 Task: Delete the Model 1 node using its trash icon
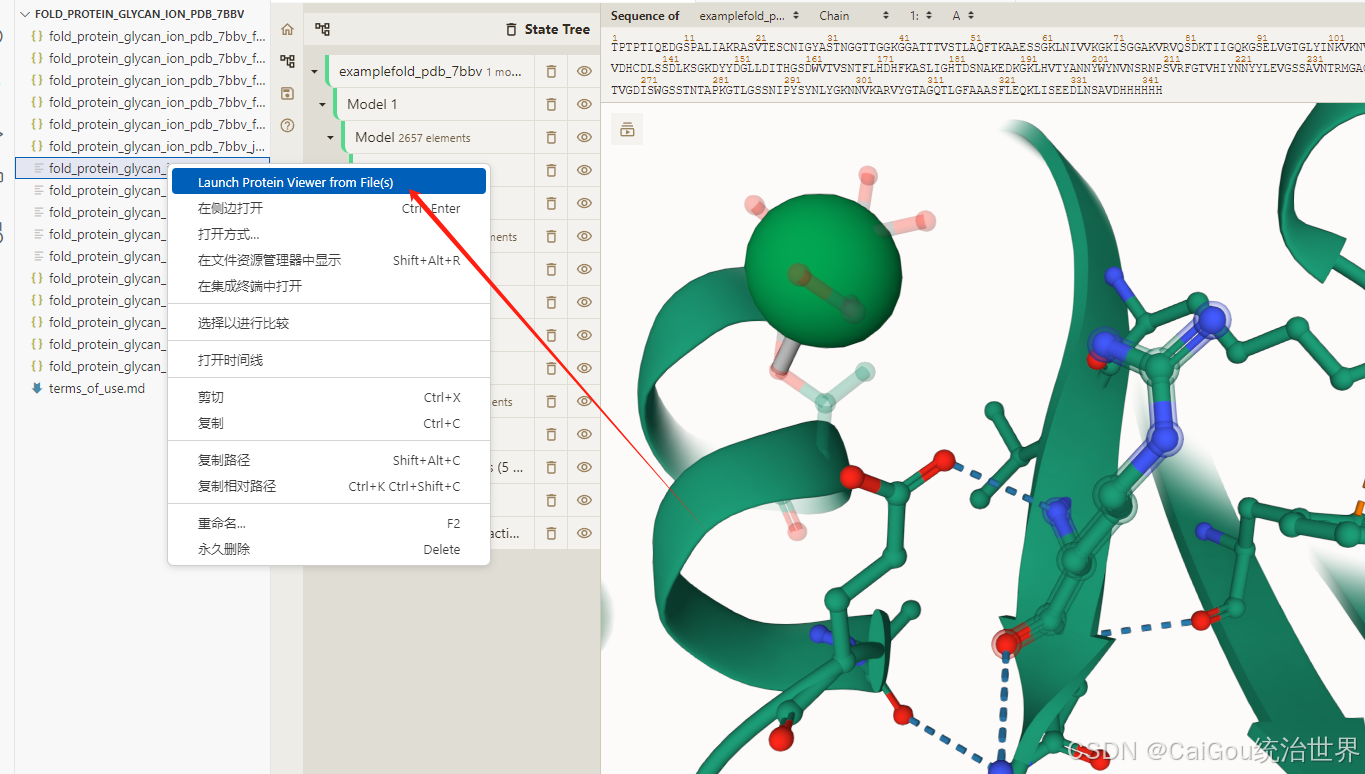coord(551,103)
